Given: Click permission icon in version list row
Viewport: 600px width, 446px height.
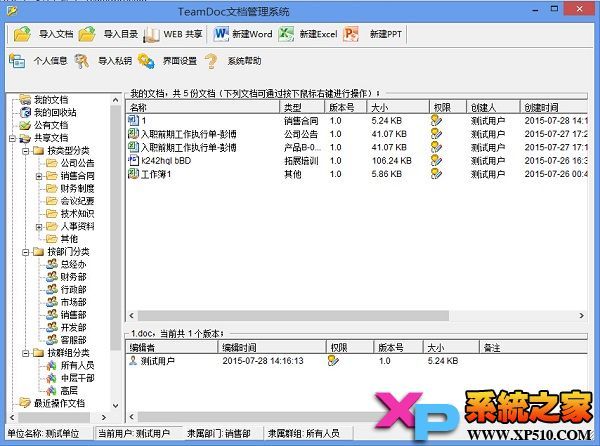Looking at the screenshot, I should tap(333, 360).
